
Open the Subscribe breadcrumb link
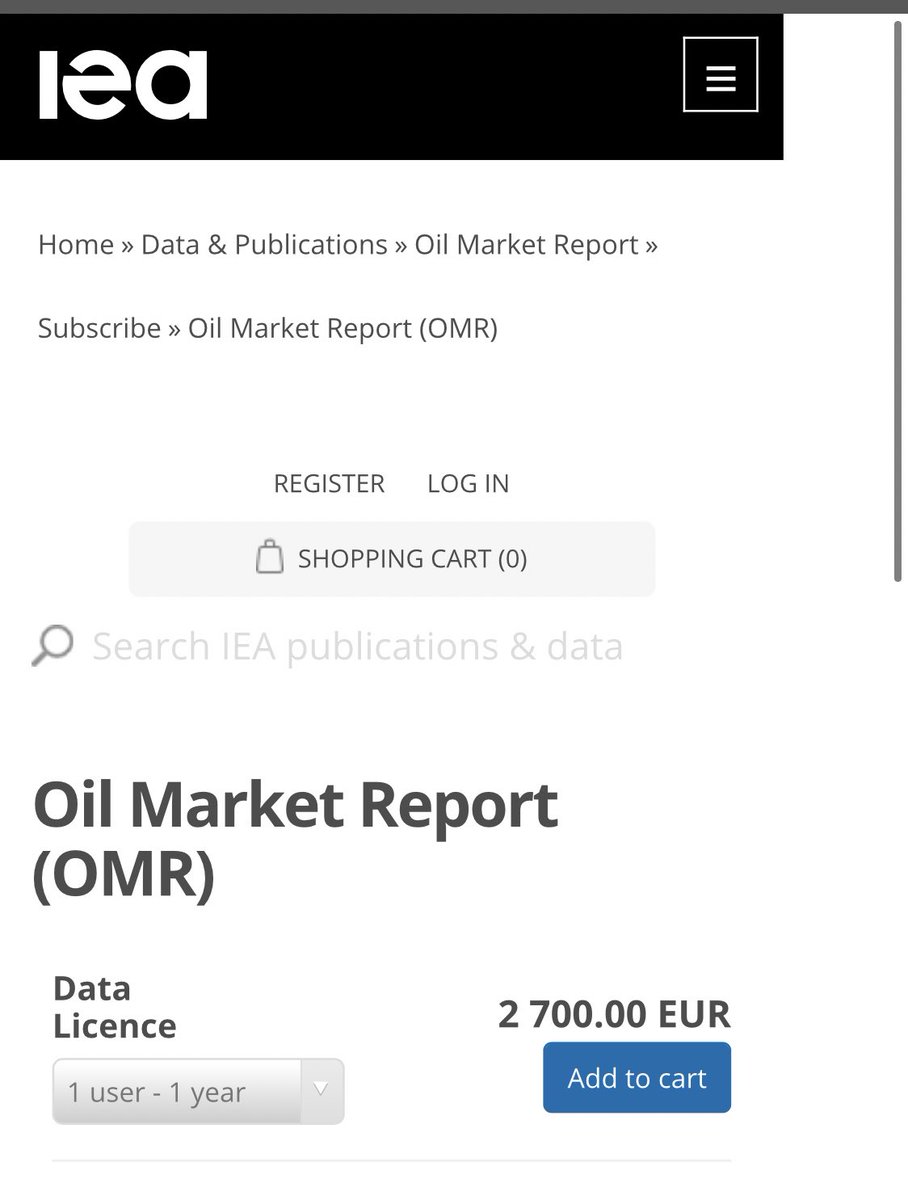(x=99, y=328)
